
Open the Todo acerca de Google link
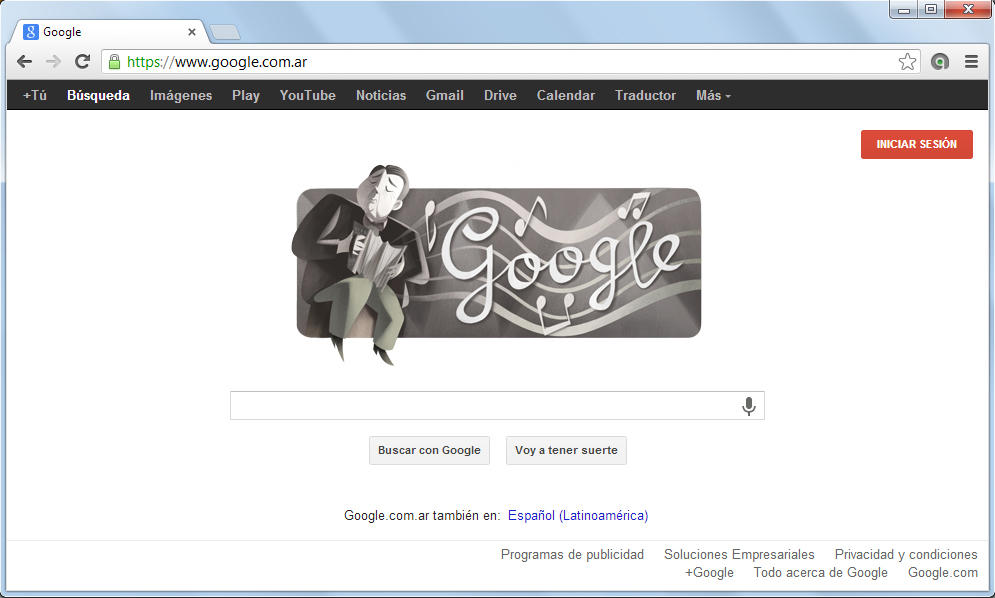[x=820, y=573]
